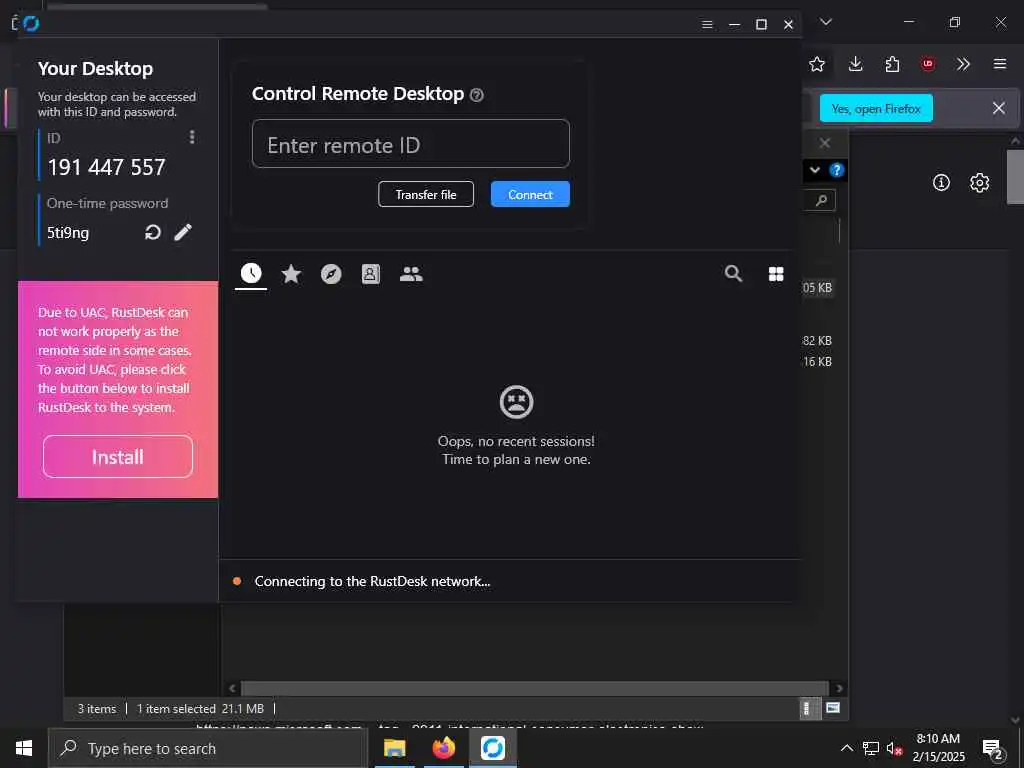This screenshot has width=1024, height=768.
Task: List all Firefox tabs dropdown arrow
Action: click(x=825, y=22)
